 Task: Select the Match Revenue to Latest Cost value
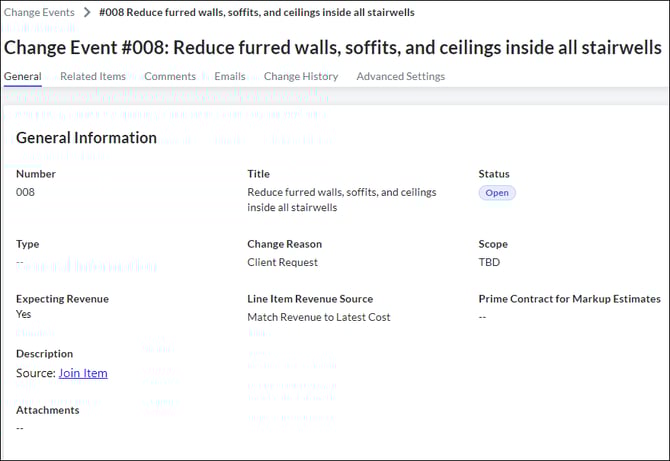(318, 317)
